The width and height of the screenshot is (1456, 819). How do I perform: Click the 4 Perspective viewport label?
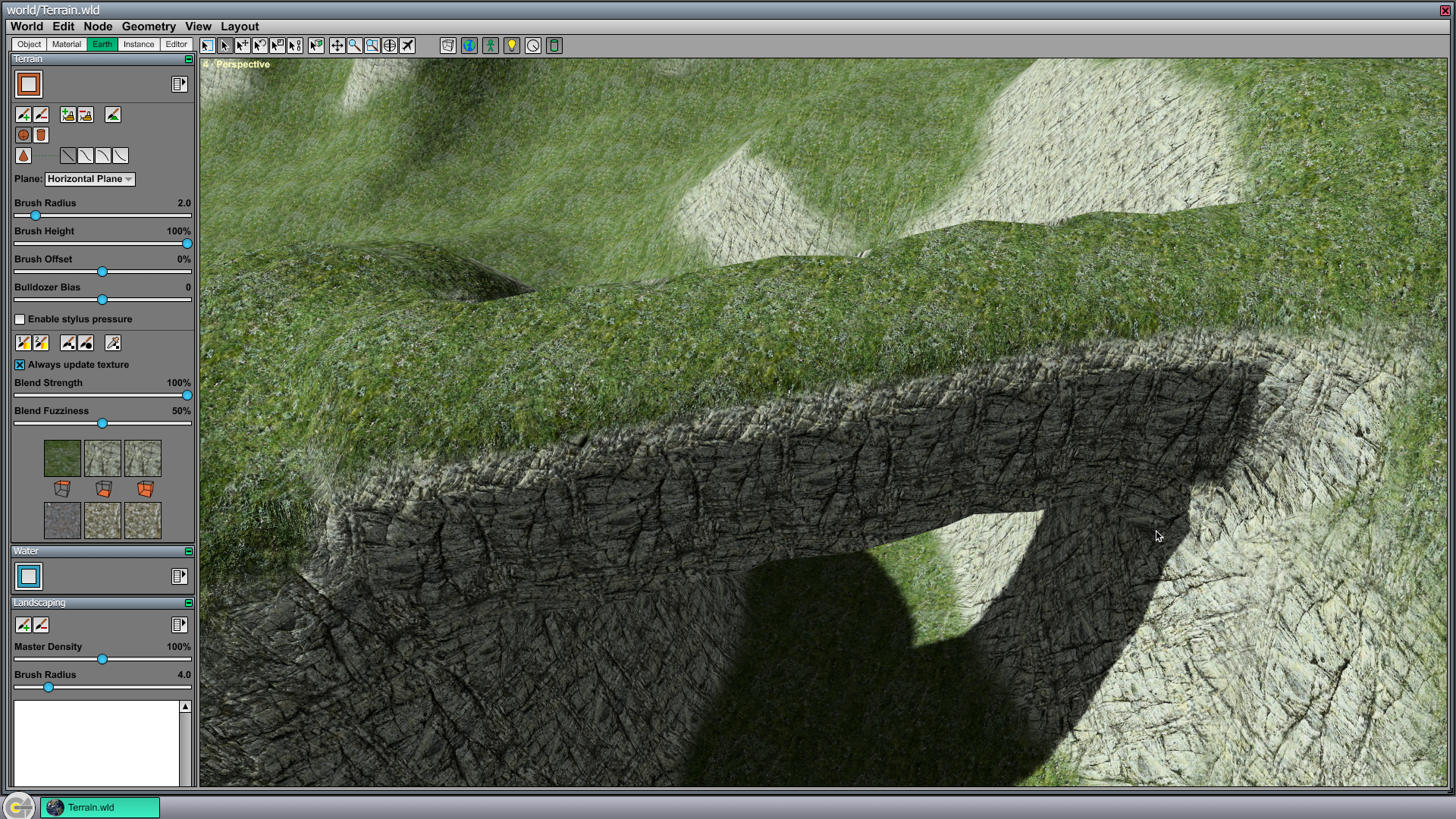click(x=237, y=64)
